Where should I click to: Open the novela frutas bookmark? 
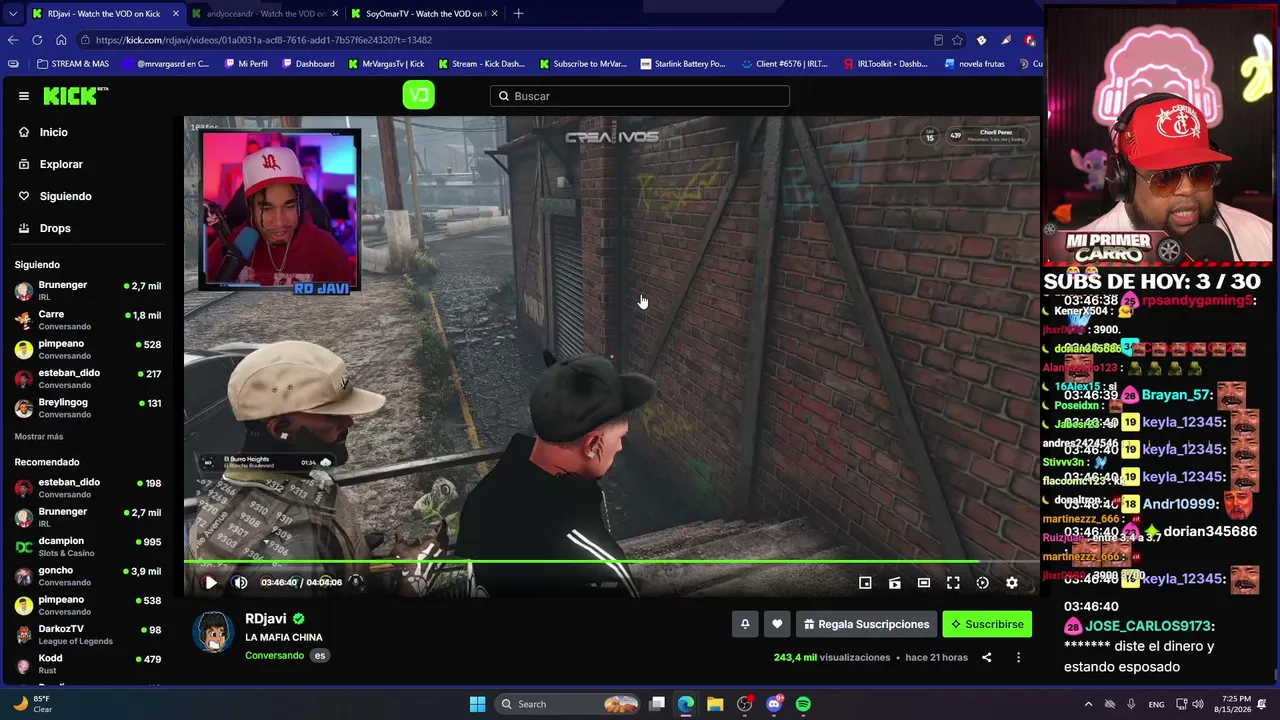(x=975, y=64)
